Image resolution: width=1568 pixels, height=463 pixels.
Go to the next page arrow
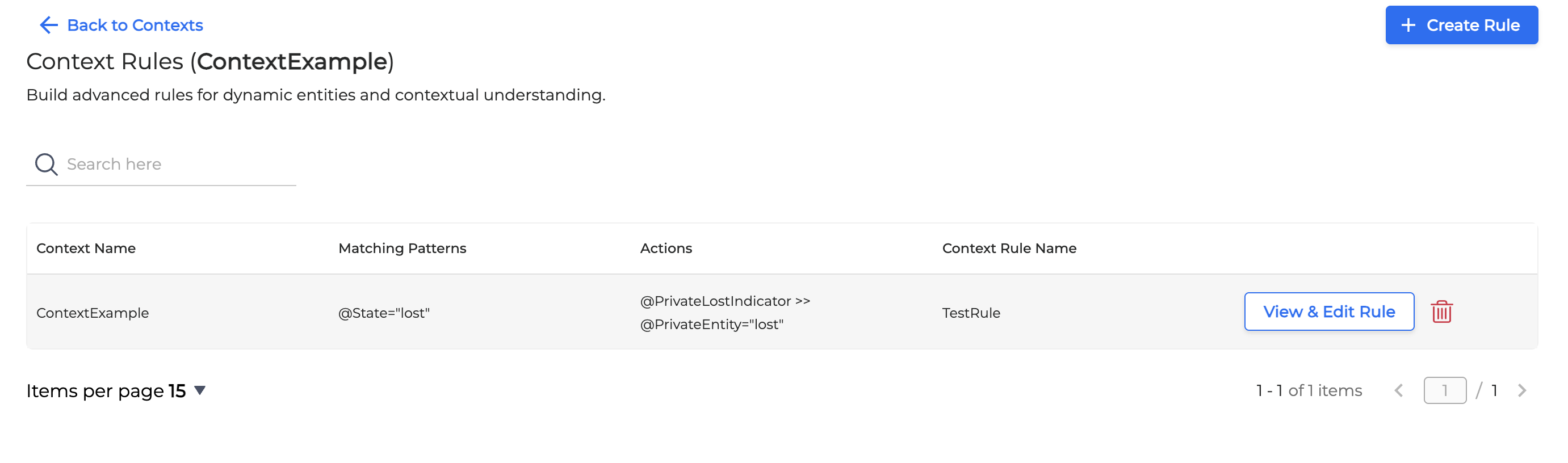(1522, 390)
